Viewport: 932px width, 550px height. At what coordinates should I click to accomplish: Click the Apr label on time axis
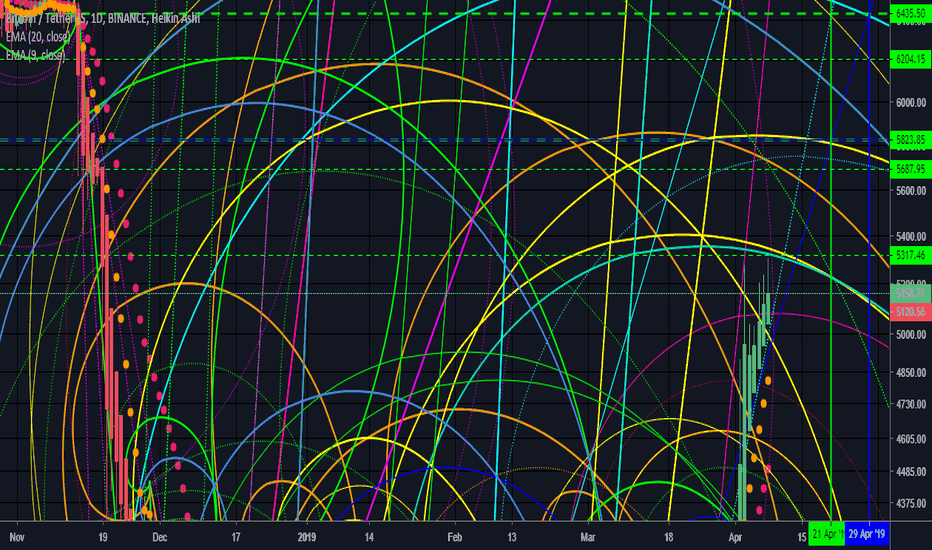735,538
